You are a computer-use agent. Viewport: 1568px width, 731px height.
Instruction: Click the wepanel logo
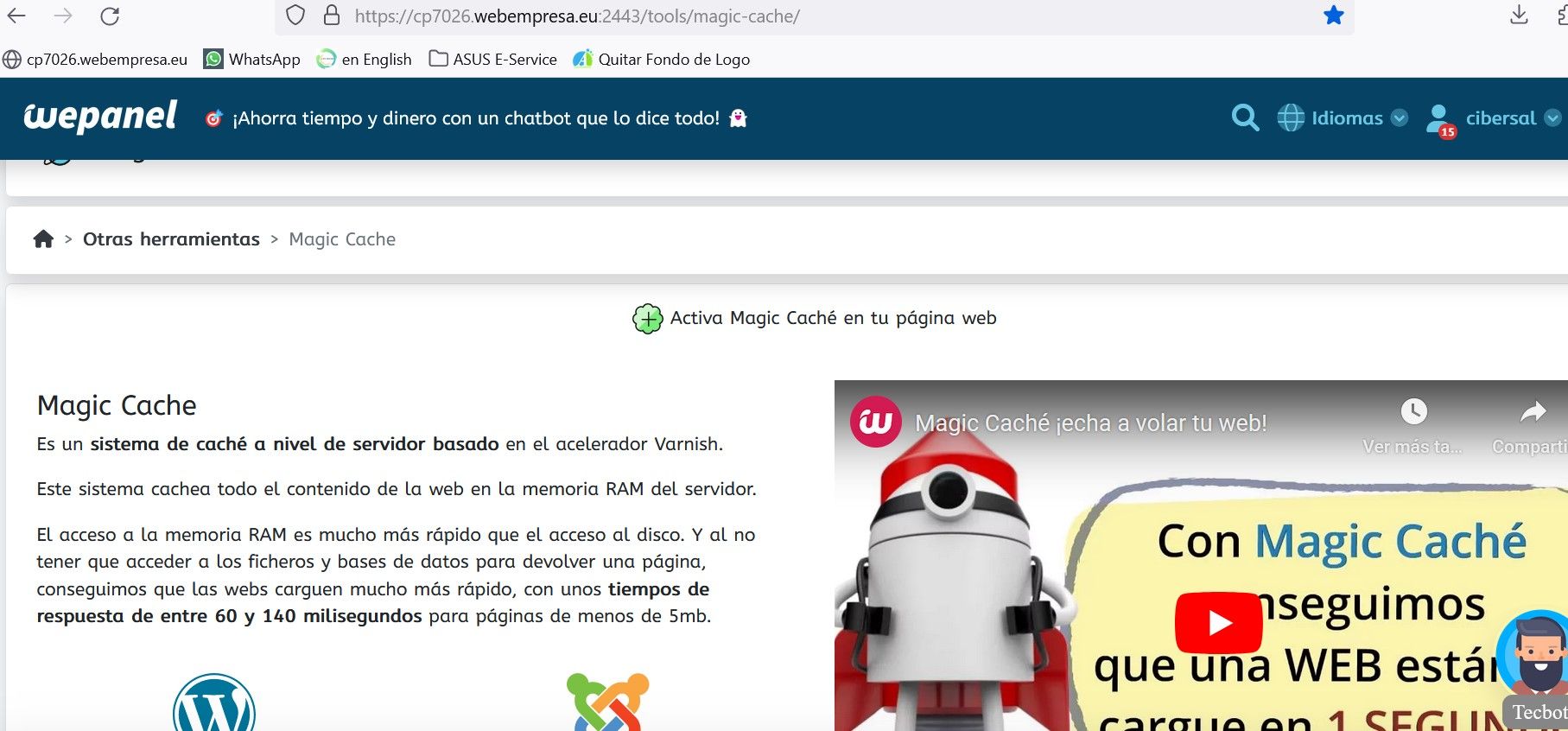(100, 118)
